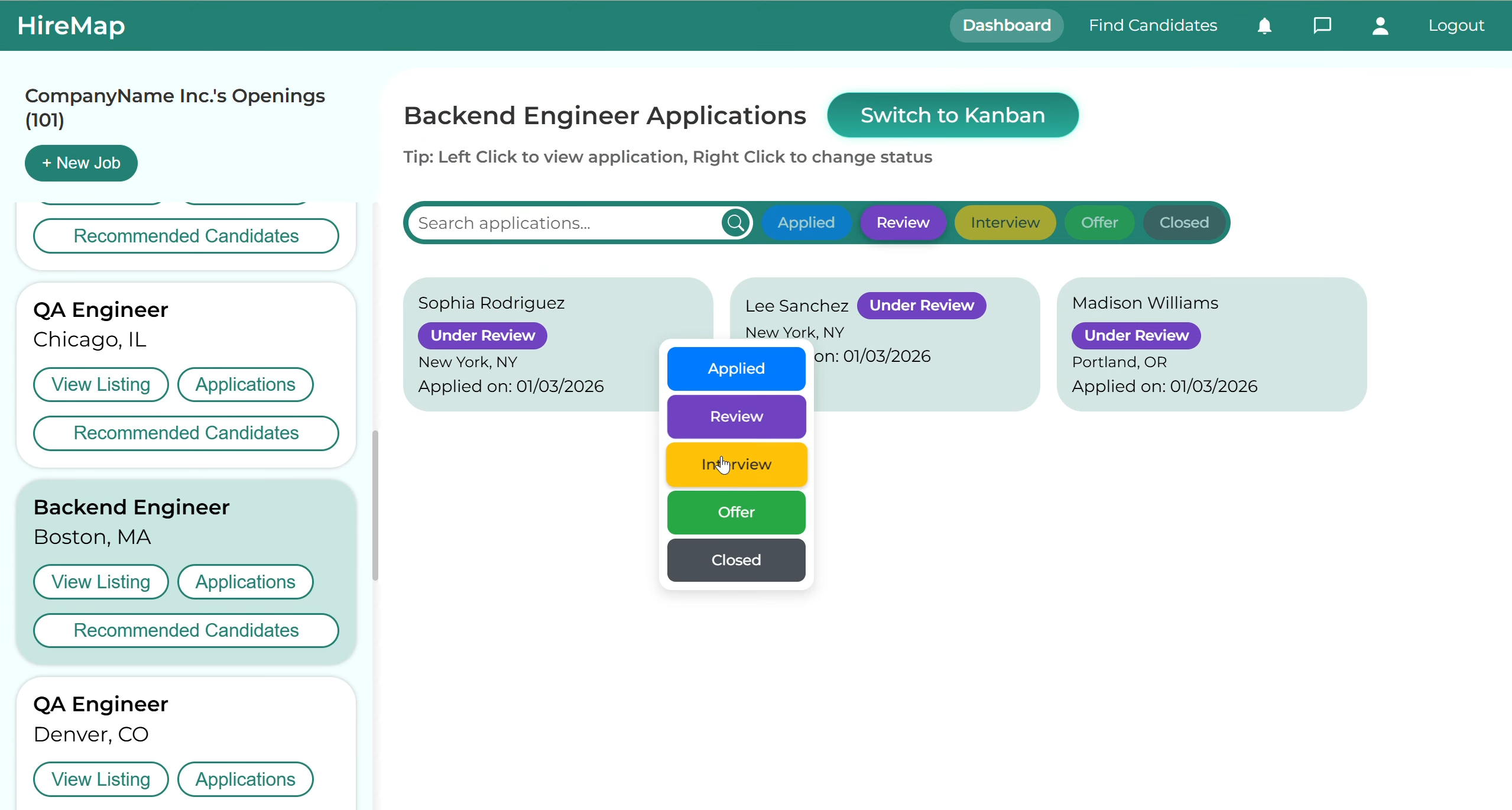Viewport: 1512px width, 810px height.
Task: Click Sophia Rodriguez's applied date text
Action: [x=511, y=386]
